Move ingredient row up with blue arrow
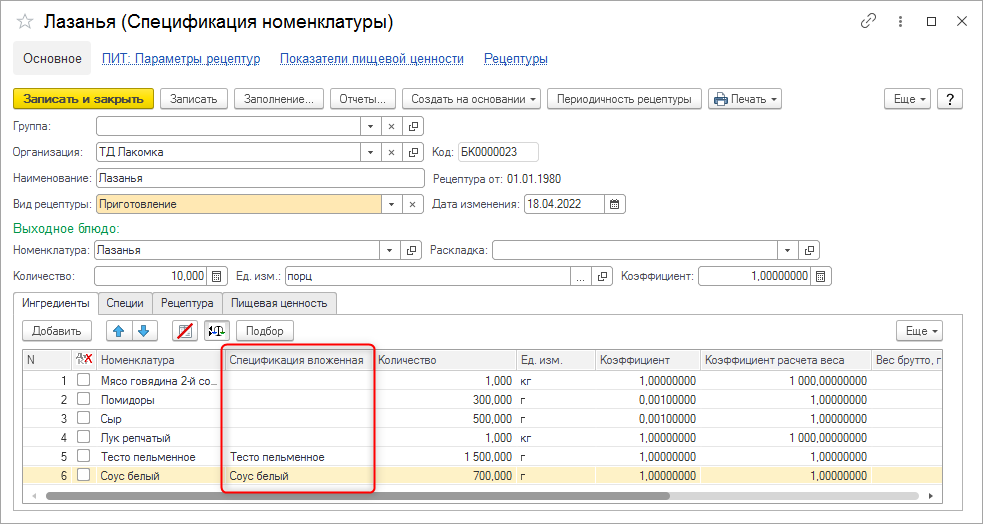This screenshot has height=524, width=983. pos(119,330)
